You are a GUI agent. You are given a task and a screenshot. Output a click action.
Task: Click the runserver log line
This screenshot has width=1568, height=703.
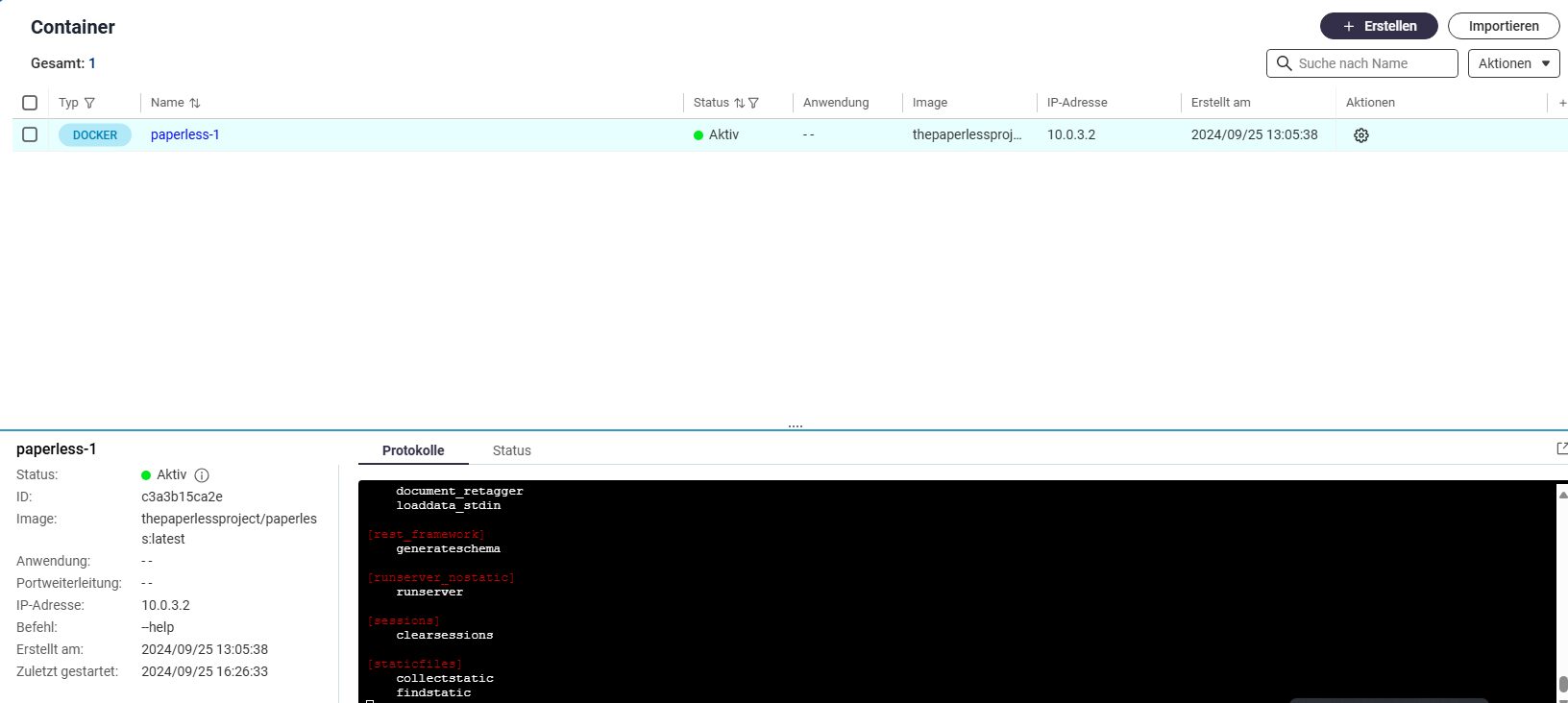pos(429,592)
